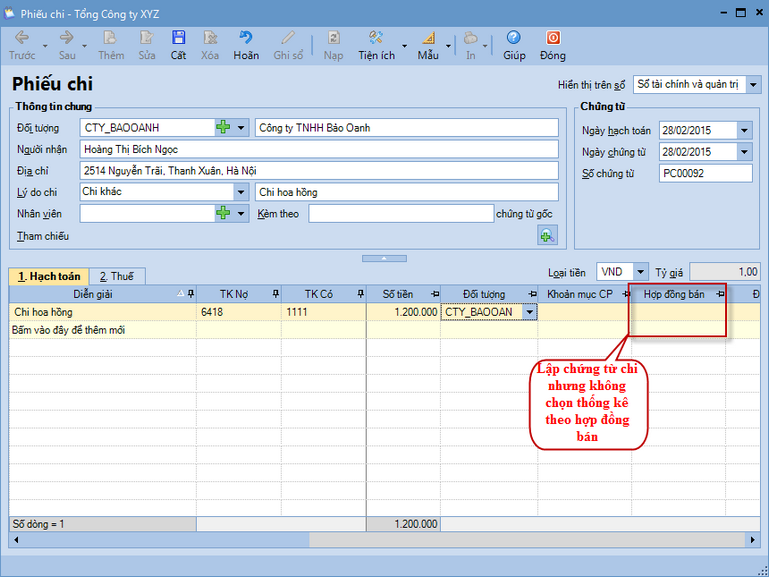This screenshot has width=769, height=577.
Task: Select TK Có cell 1111
Action: pyautogui.click(x=324, y=312)
